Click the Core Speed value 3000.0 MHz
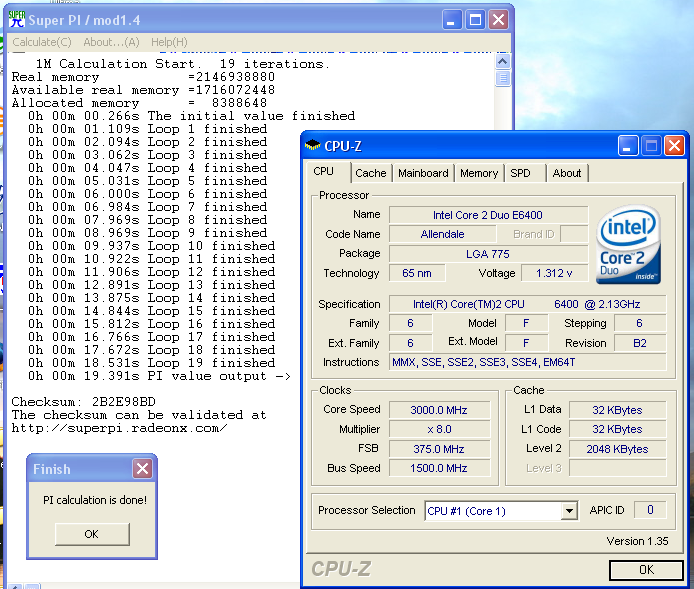 439,410
